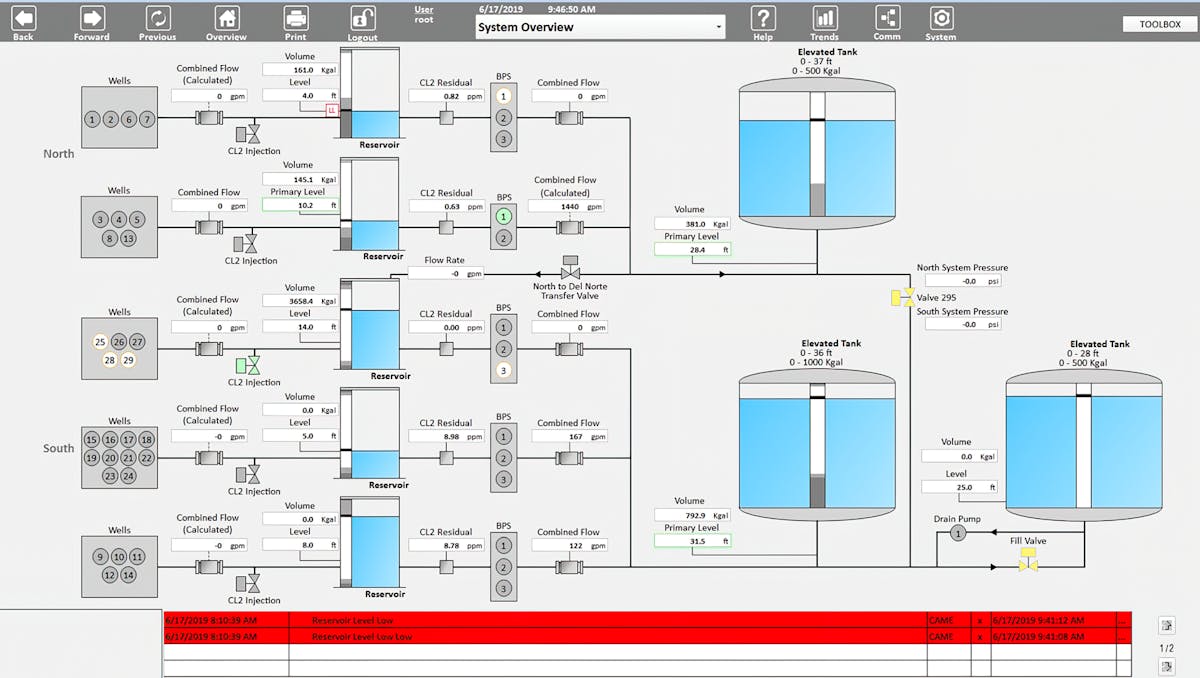Open the Help screen
Image resolution: width=1200 pixels, height=678 pixels.
coord(762,20)
